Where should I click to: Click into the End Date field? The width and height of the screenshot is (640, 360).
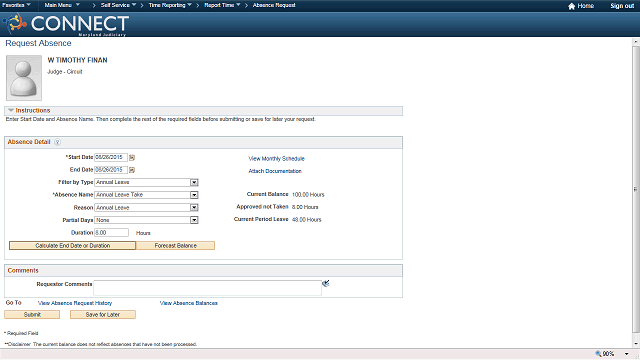[x=111, y=169]
